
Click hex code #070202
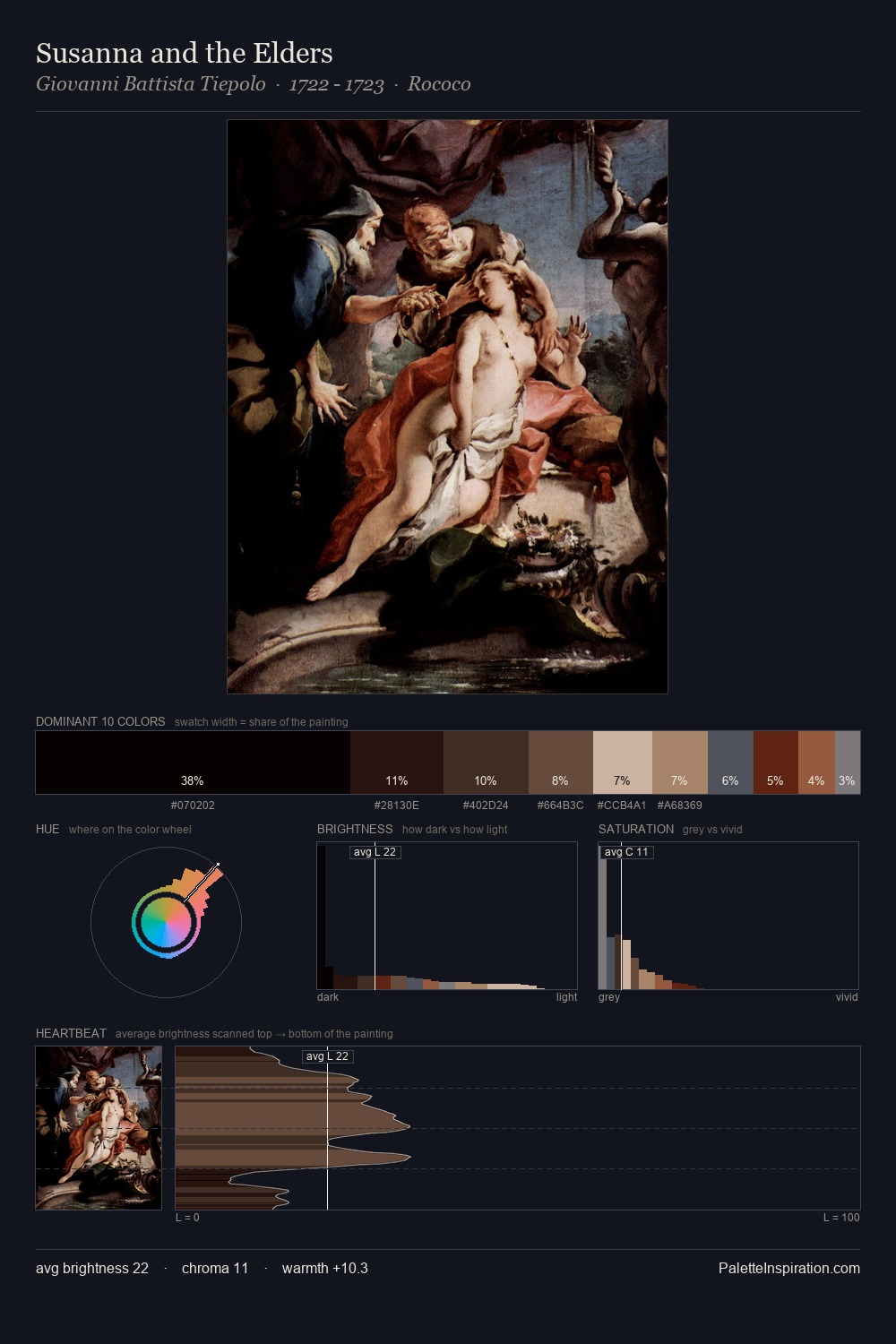(193, 806)
